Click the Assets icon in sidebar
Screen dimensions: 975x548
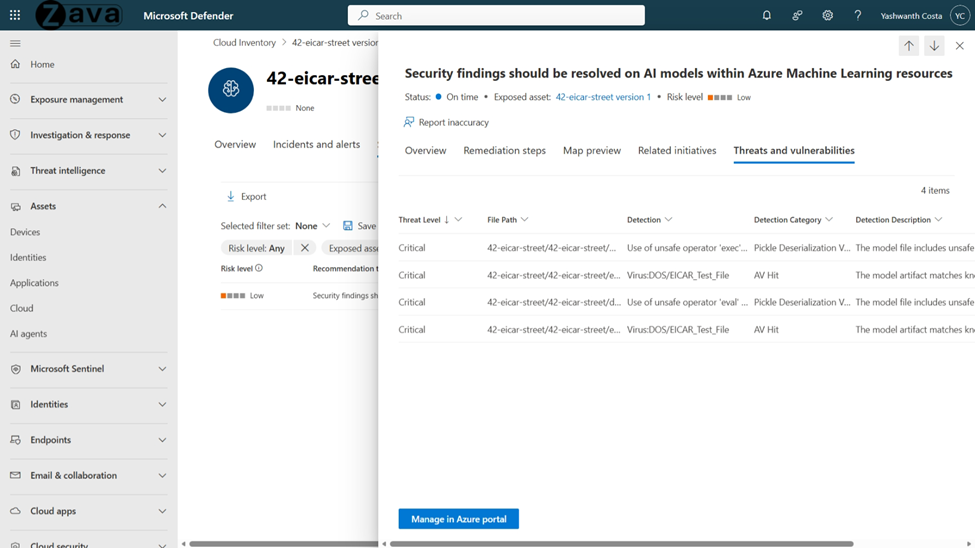coord(16,206)
